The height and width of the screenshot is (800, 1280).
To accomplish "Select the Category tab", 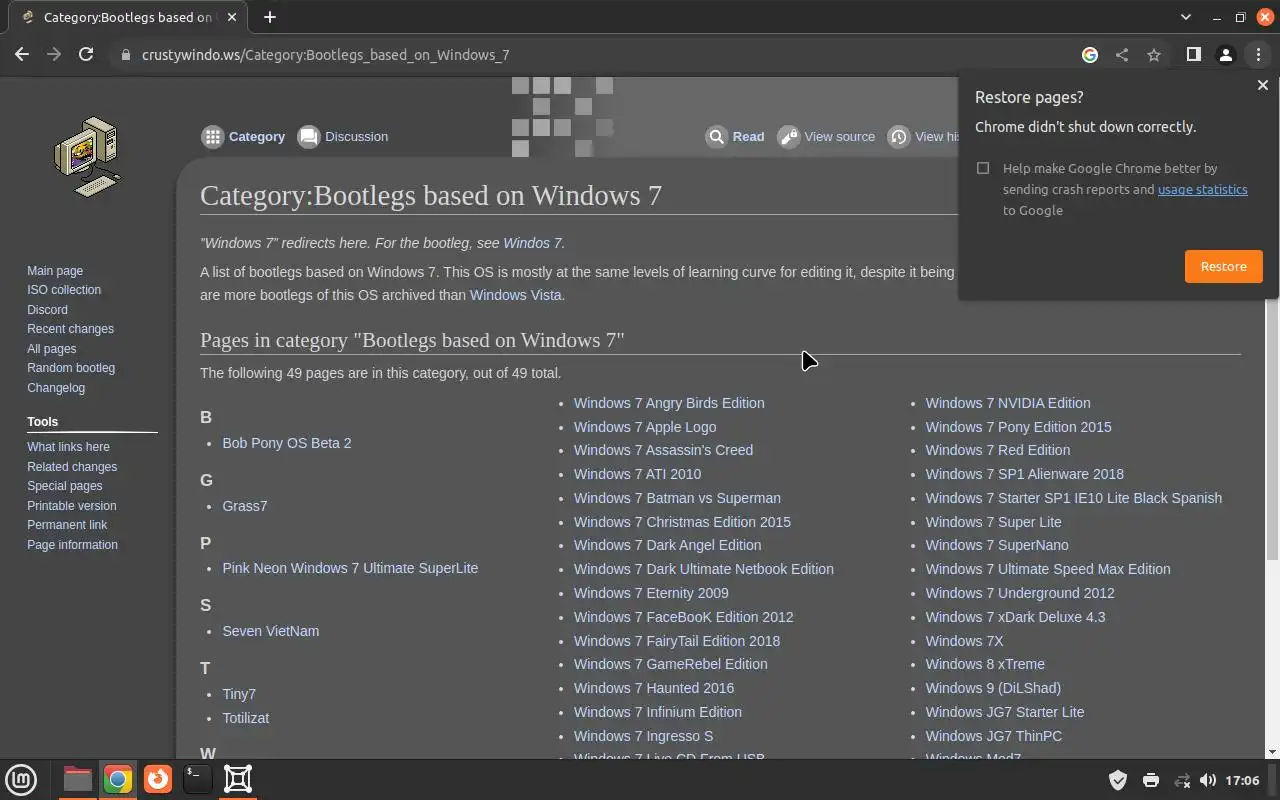I will coord(243,137).
